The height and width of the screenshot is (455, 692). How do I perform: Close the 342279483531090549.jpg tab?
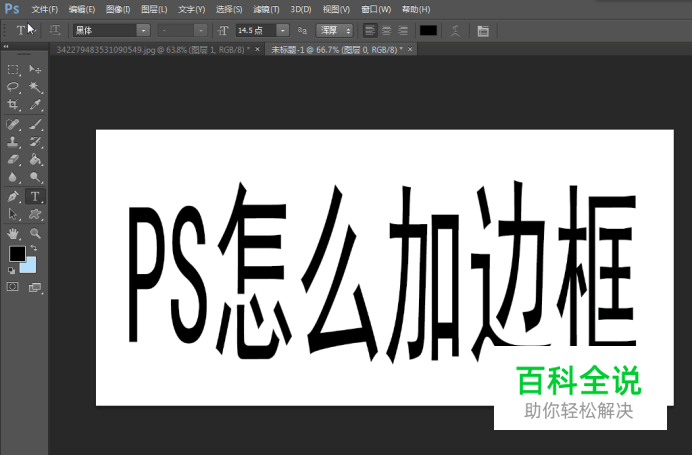[x=257, y=49]
